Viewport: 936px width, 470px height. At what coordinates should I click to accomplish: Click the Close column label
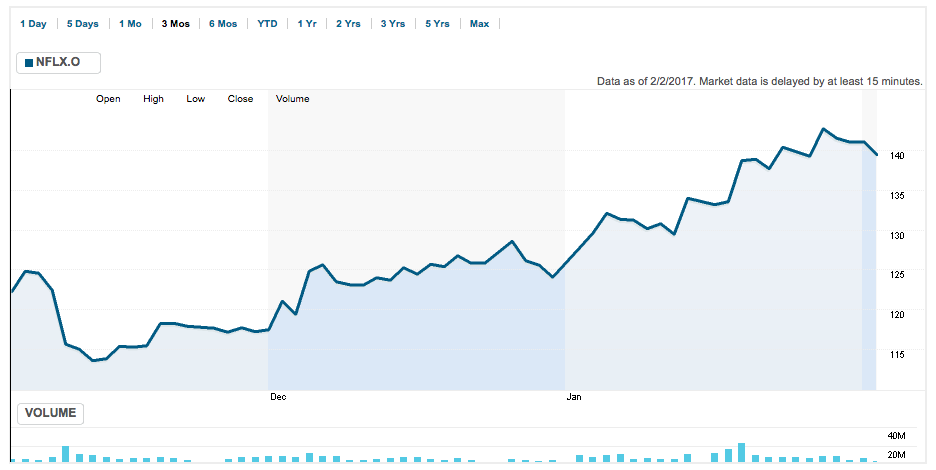240,99
